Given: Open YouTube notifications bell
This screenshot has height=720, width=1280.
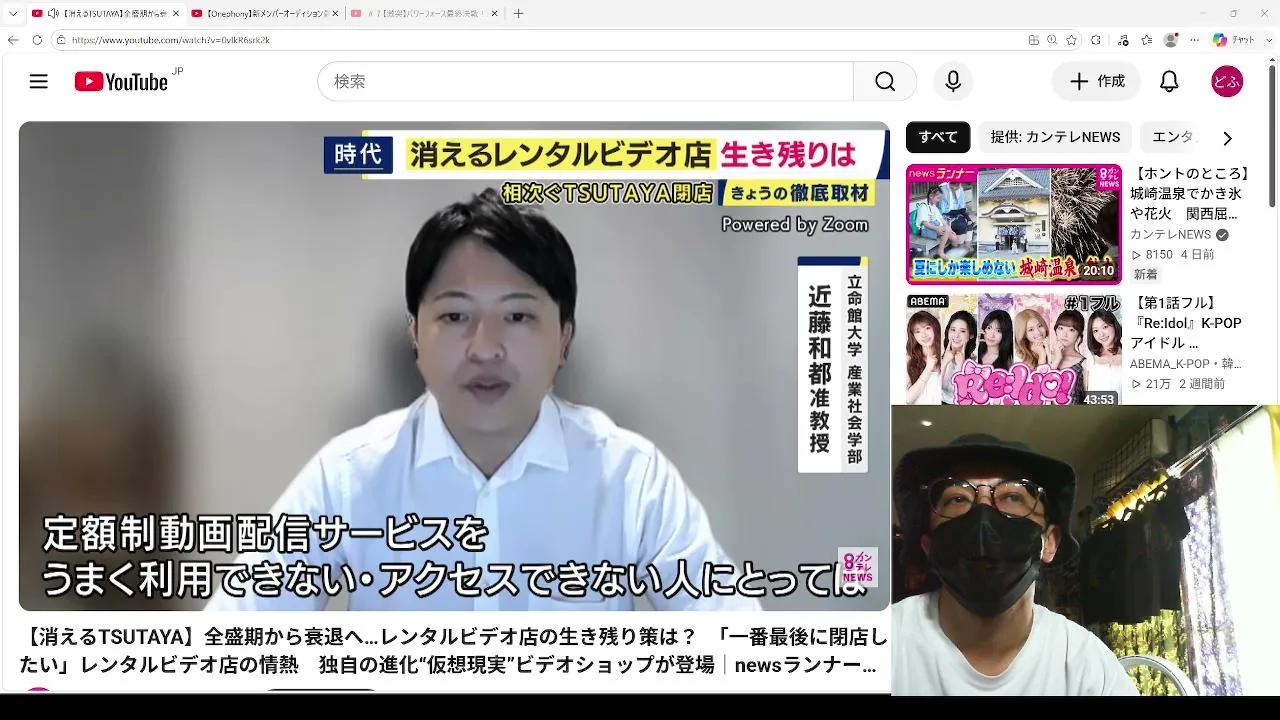Looking at the screenshot, I should [x=1169, y=82].
